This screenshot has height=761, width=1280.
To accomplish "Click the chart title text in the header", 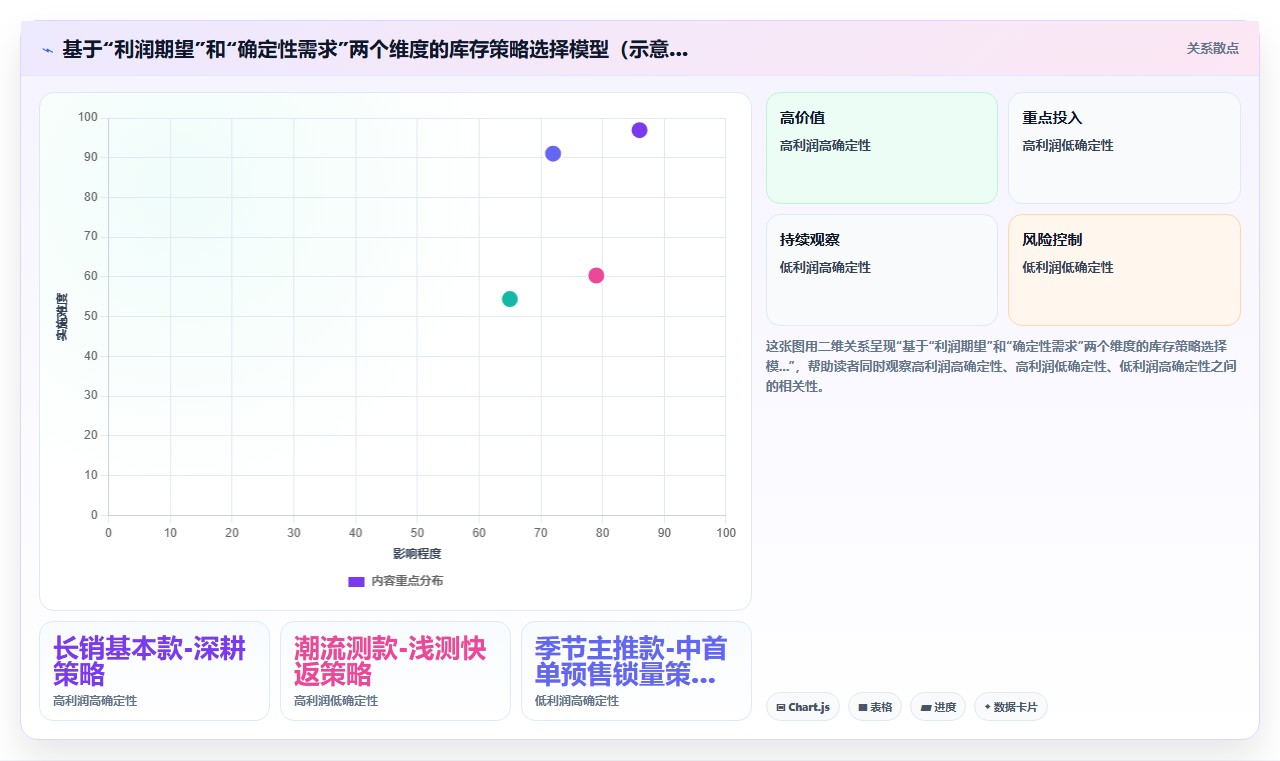I will (x=375, y=49).
